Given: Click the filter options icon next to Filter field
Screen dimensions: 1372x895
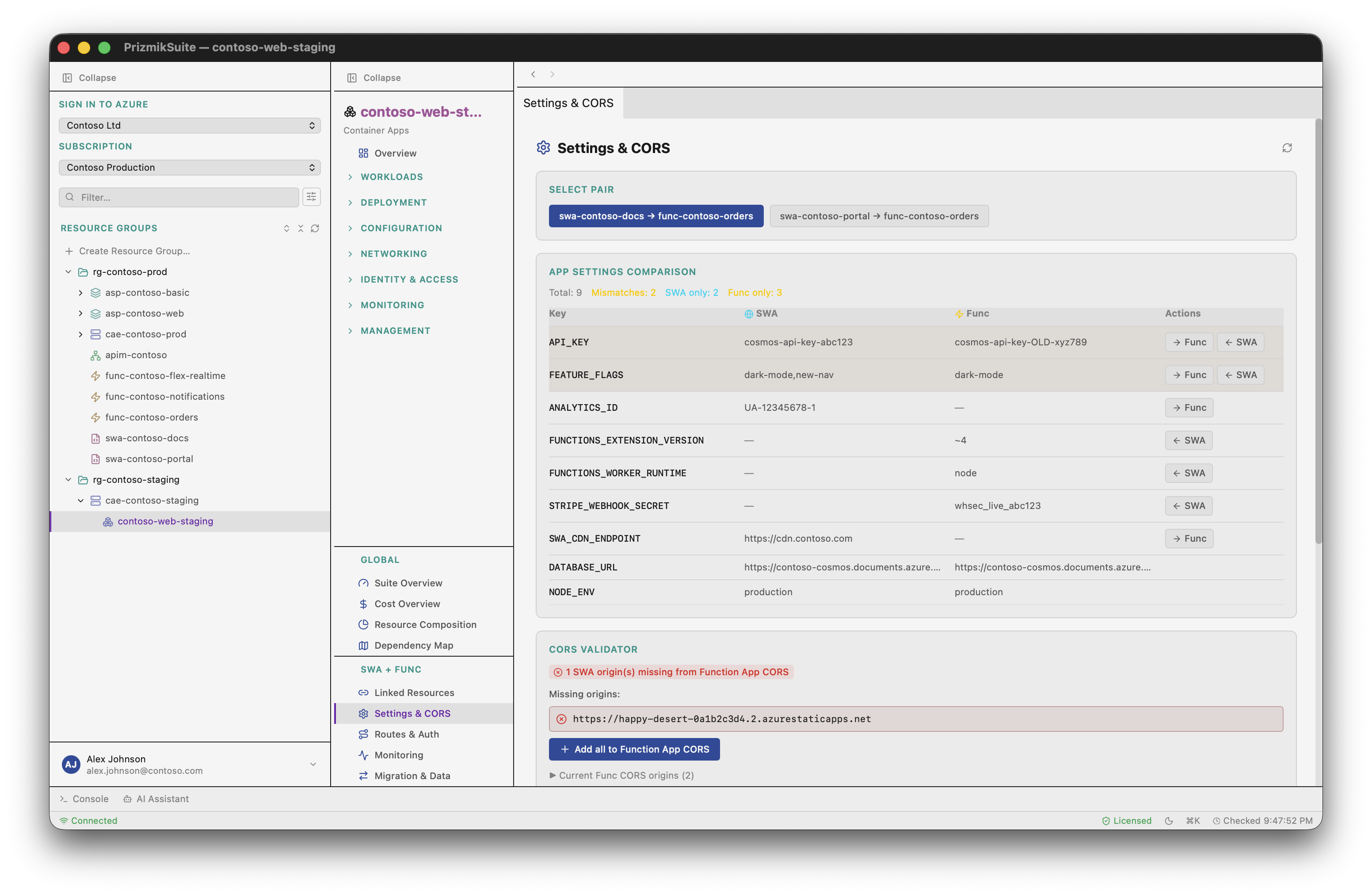Looking at the screenshot, I should point(311,197).
